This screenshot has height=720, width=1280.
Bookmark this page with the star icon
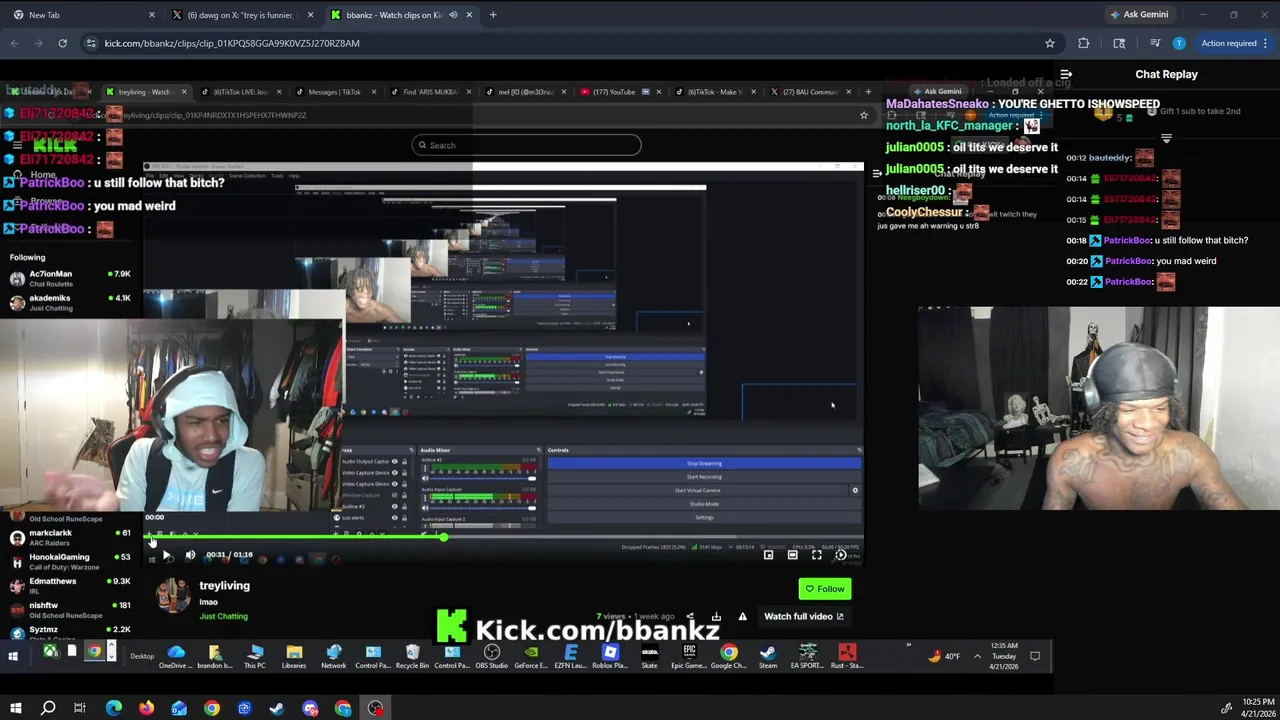point(1049,43)
